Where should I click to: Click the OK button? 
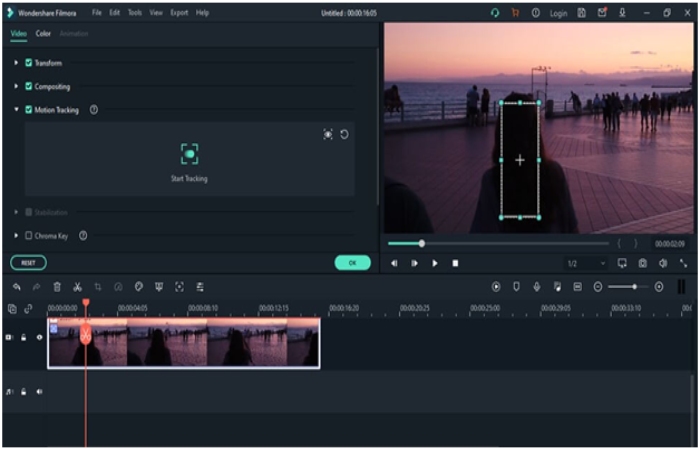[x=352, y=262]
